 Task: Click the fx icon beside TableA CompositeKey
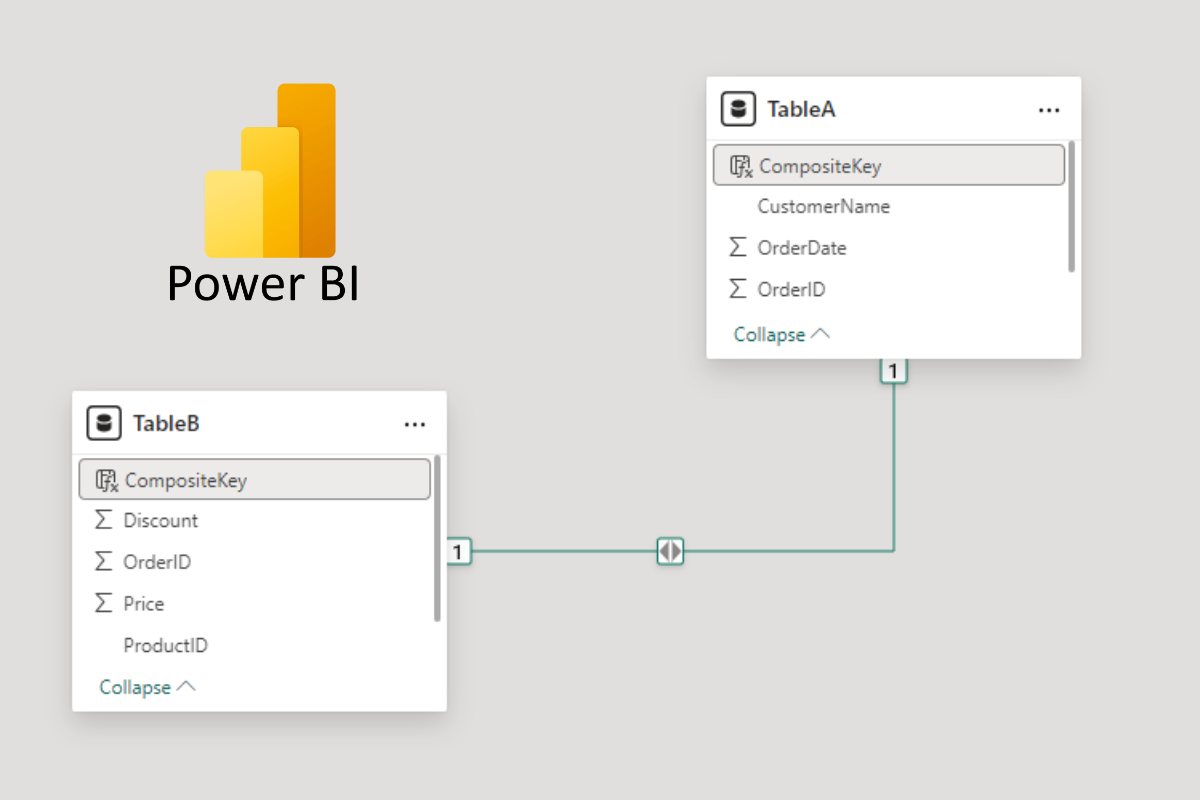click(740, 165)
